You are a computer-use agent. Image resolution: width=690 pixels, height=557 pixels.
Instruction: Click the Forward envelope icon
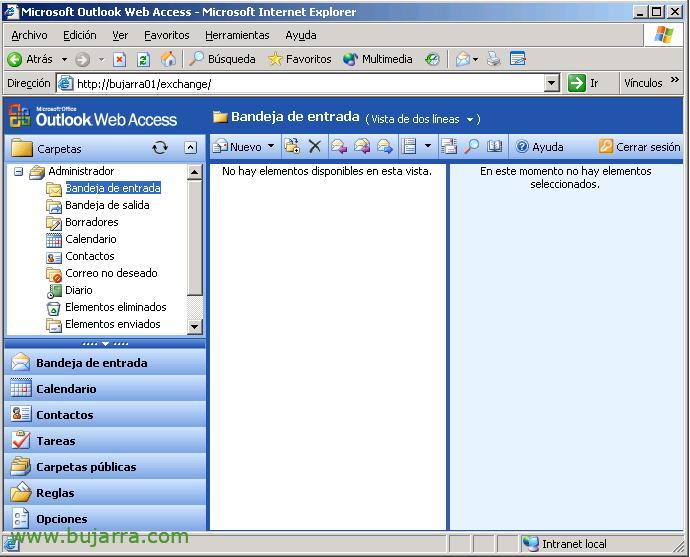(x=385, y=147)
